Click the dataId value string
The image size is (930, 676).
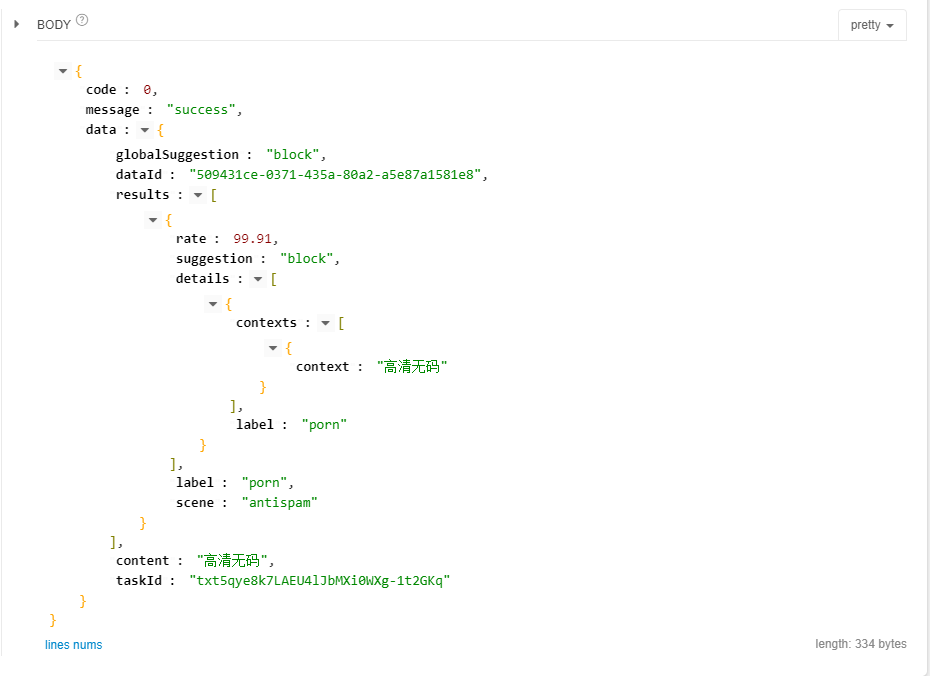click(336, 175)
